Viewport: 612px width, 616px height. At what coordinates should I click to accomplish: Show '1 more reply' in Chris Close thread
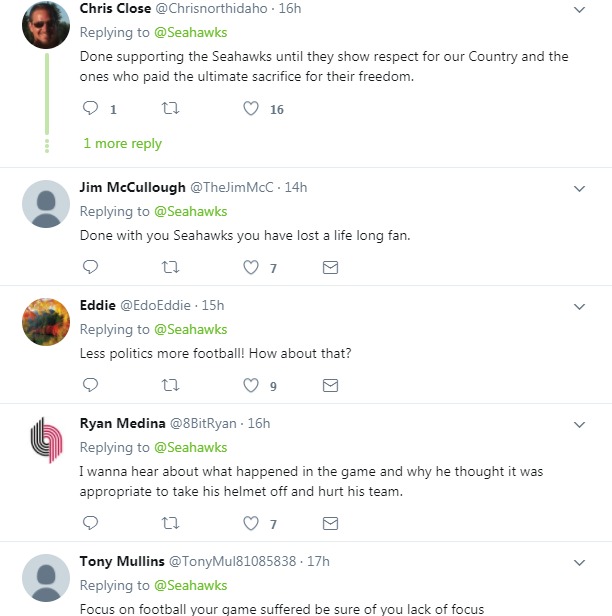[x=122, y=144]
